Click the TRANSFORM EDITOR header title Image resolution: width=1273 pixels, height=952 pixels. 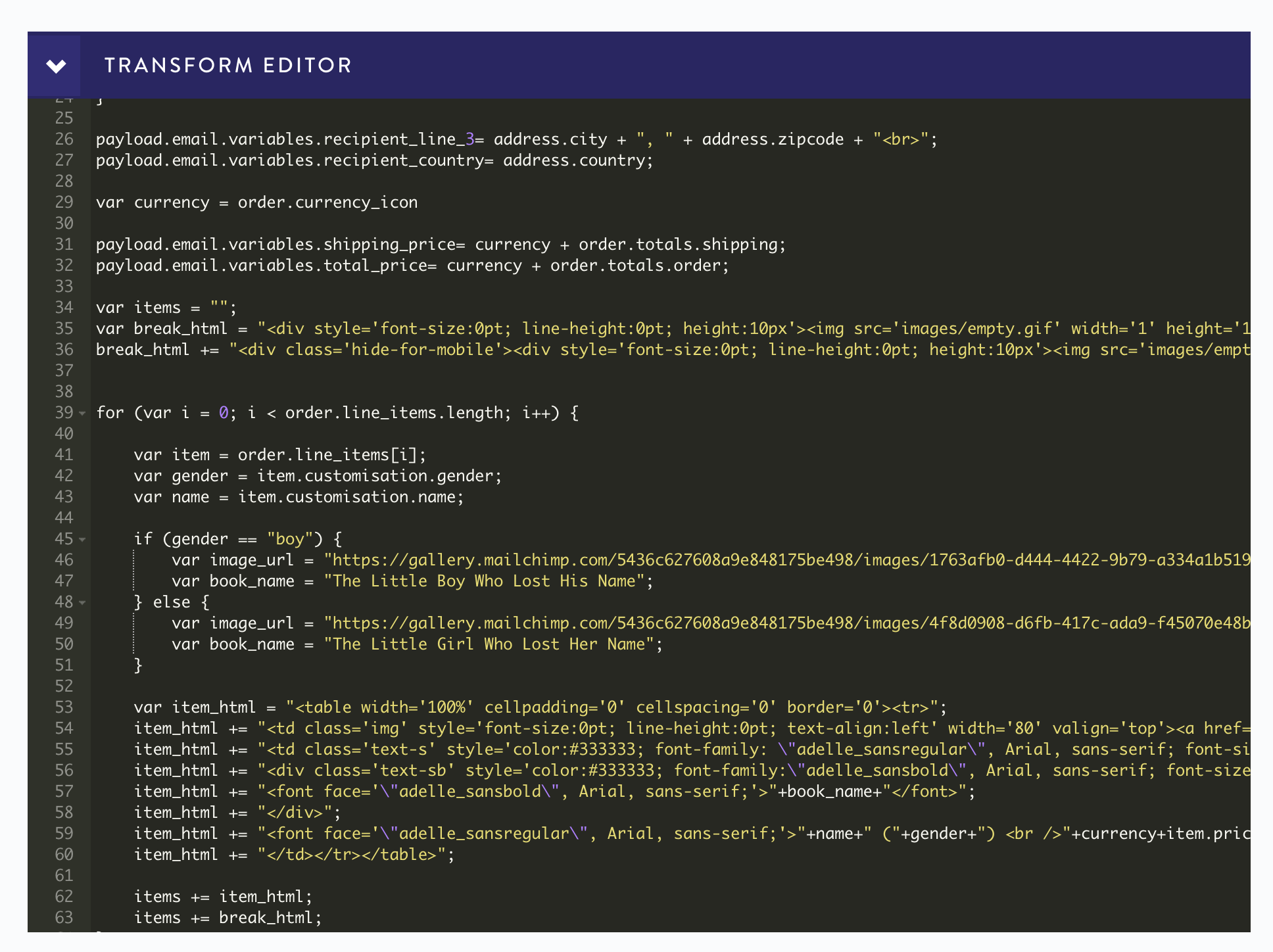point(228,66)
